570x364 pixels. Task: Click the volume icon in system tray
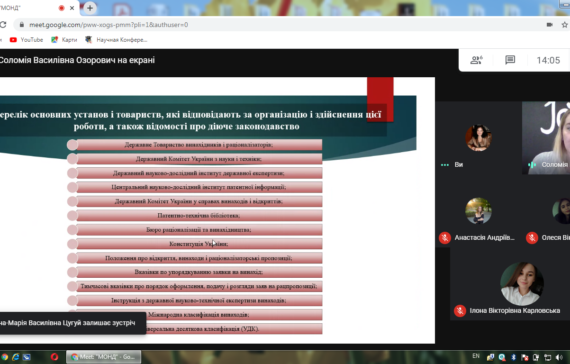click(x=559, y=357)
